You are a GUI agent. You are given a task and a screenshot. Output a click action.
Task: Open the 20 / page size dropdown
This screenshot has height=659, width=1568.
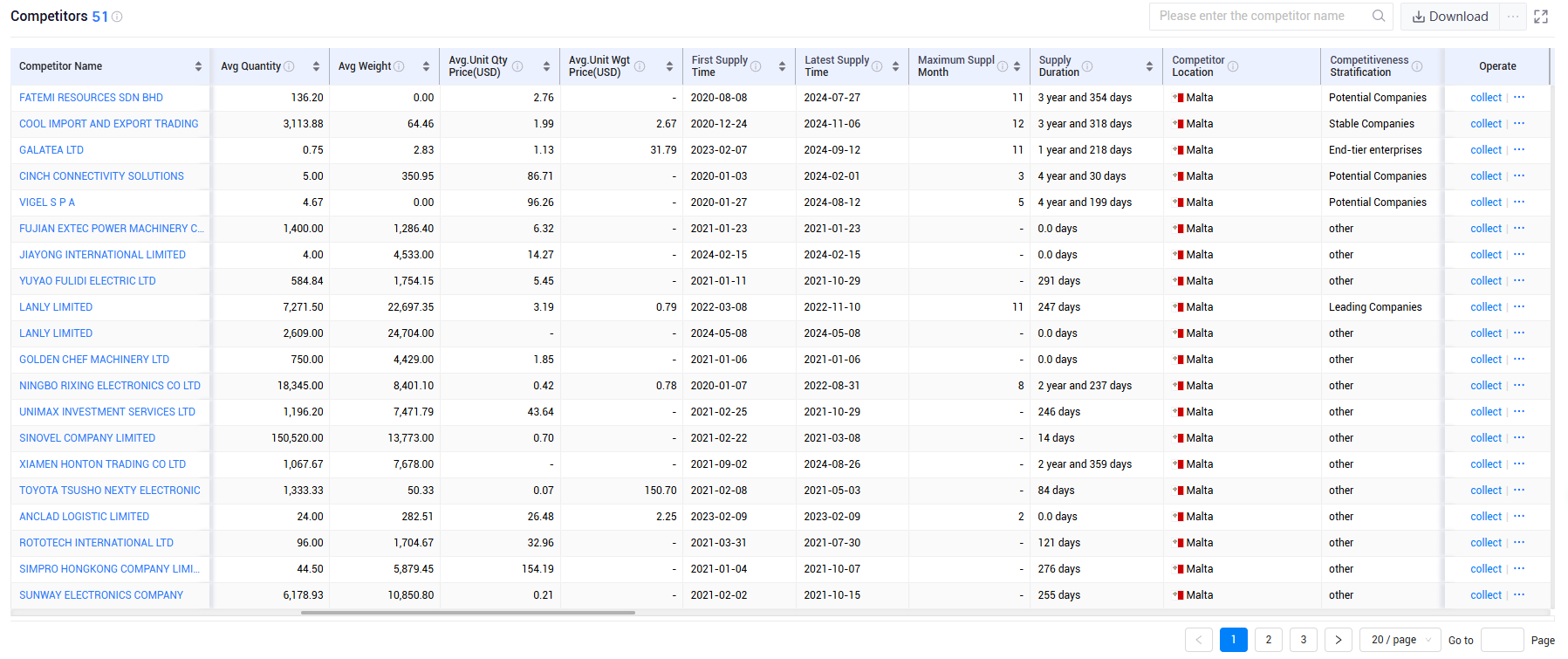[1400, 640]
